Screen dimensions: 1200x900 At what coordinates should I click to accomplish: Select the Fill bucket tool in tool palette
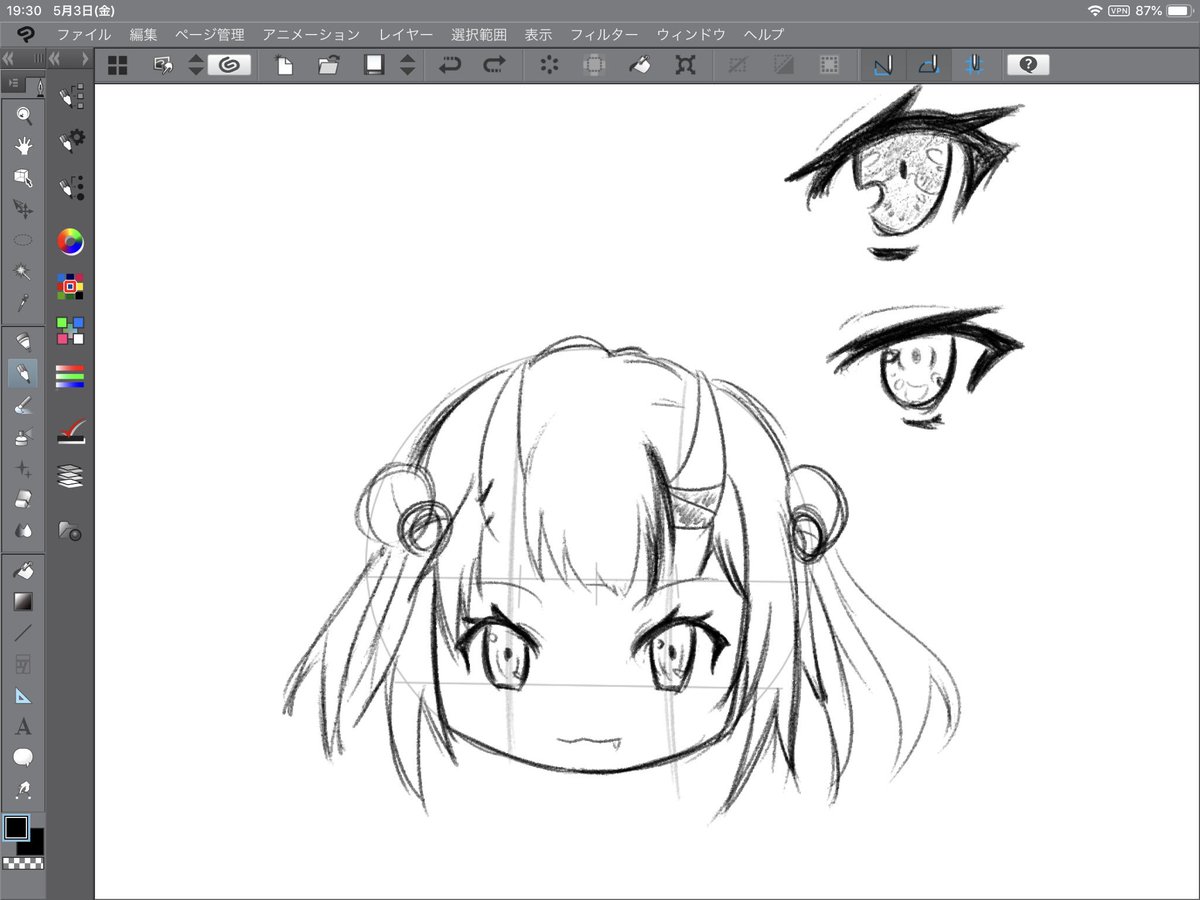[x=23, y=571]
